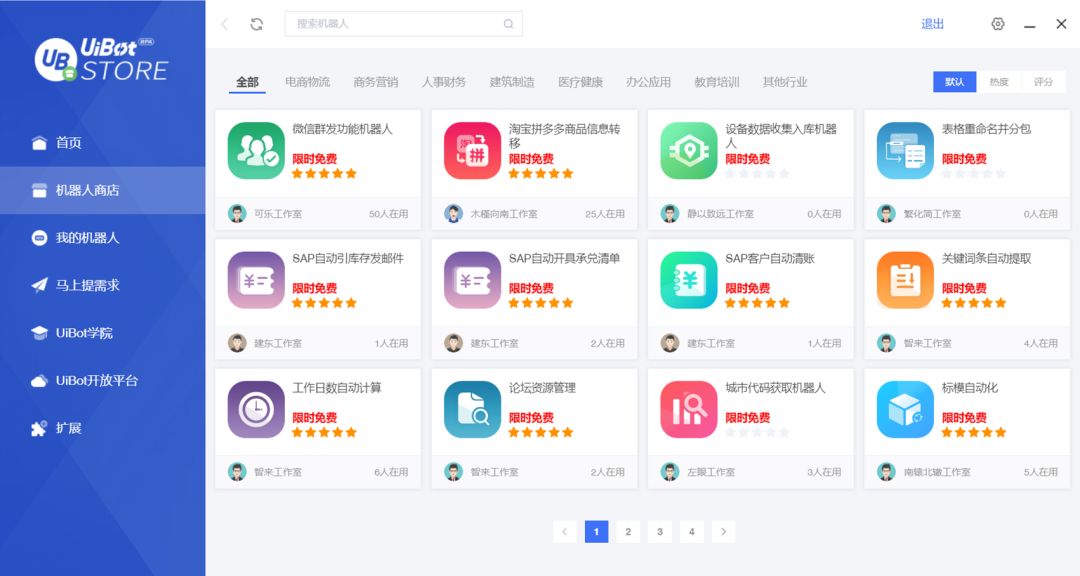Open settings via the gear icon
This screenshot has width=1080, height=576.
click(997, 24)
